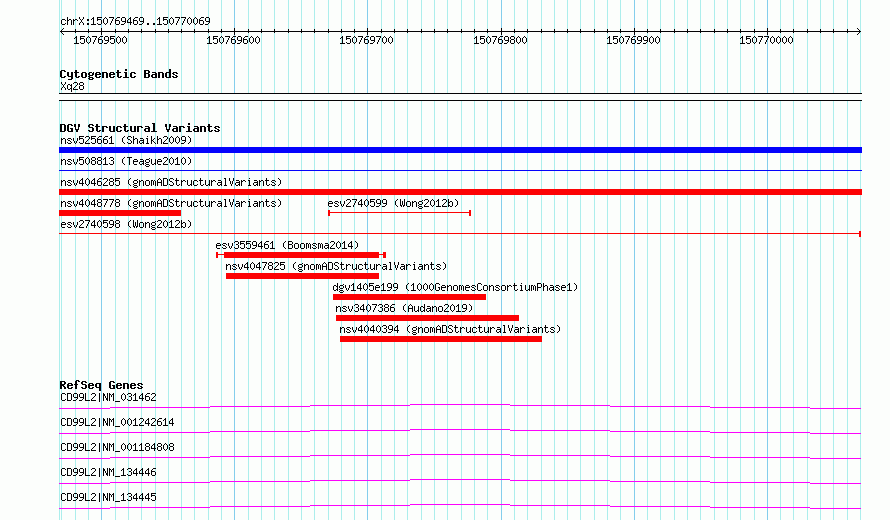
Task: Open variant nsv525661 (Shaikh2009) label
Action: click(126, 140)
